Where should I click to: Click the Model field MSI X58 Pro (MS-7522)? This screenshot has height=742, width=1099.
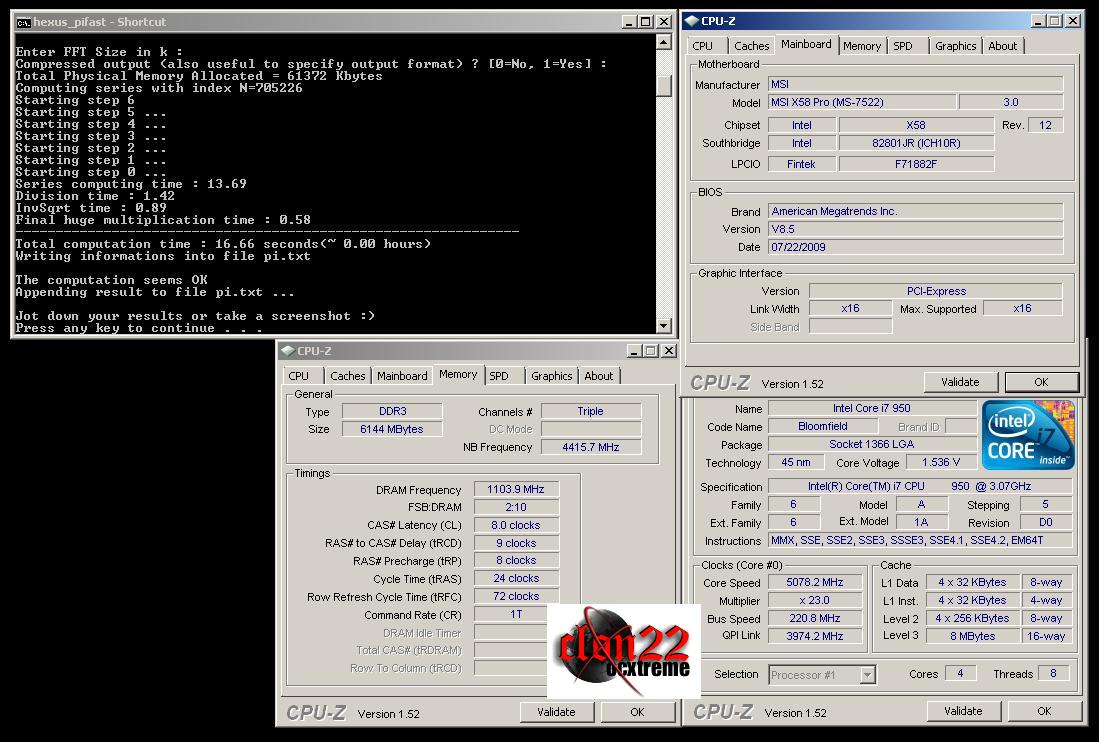click(x=861, y=102)
